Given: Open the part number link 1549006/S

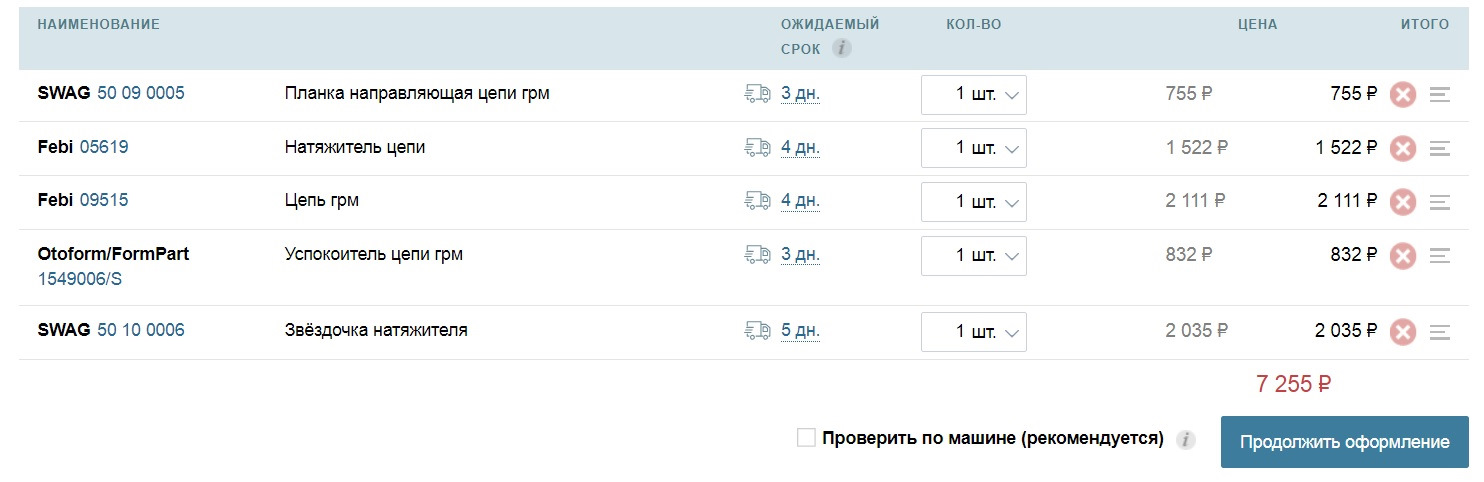Looking at the screenshot, I should click(x=80, y=280).
